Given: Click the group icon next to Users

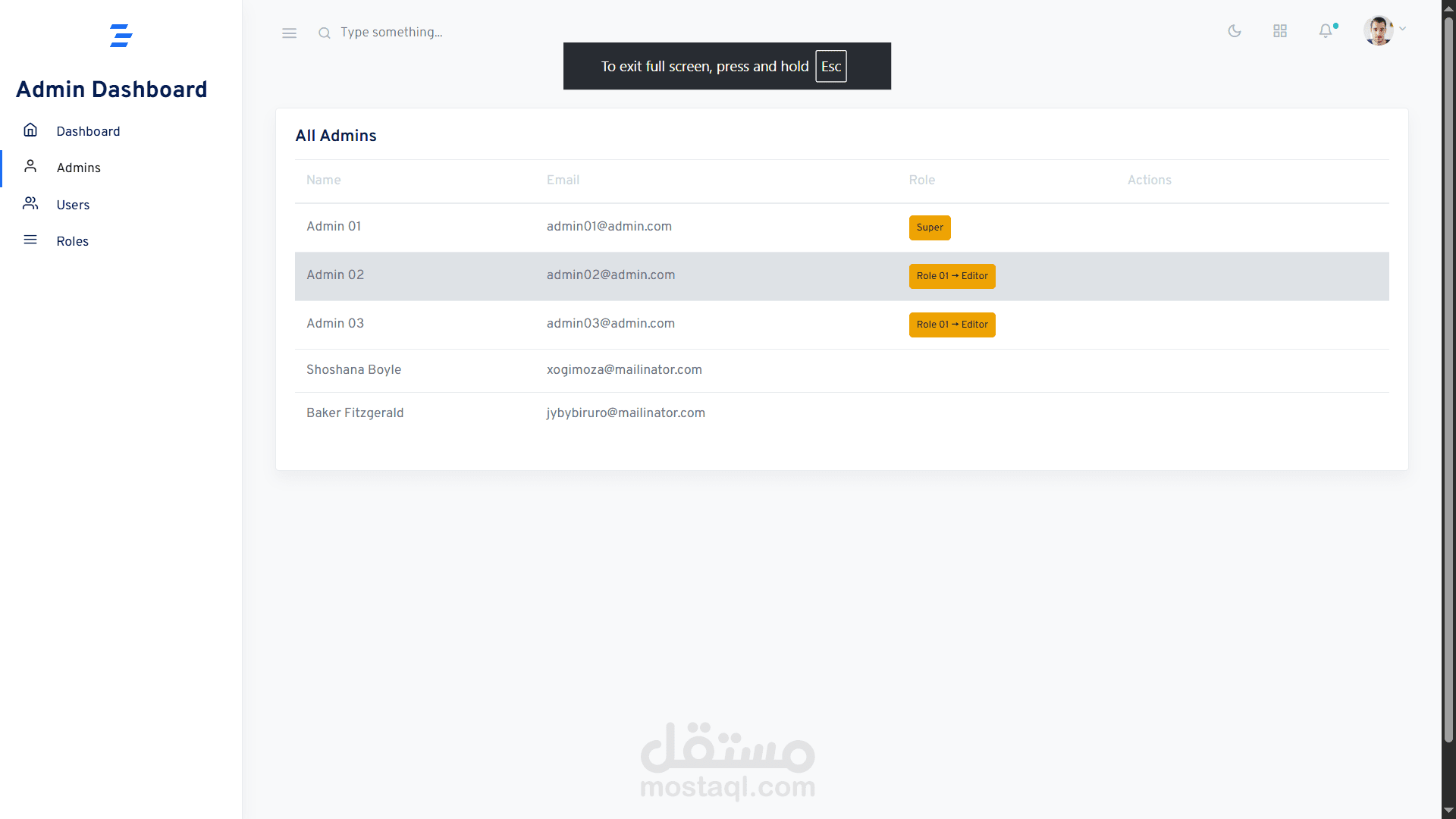Looking at the screenshot, I should [30, 203].
